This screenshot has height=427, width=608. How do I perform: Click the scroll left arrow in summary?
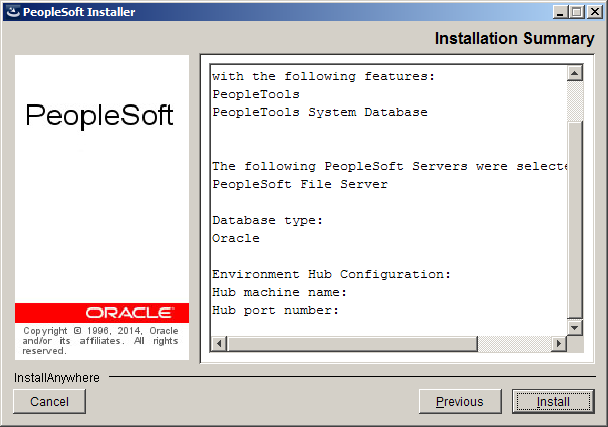(219, 344)
